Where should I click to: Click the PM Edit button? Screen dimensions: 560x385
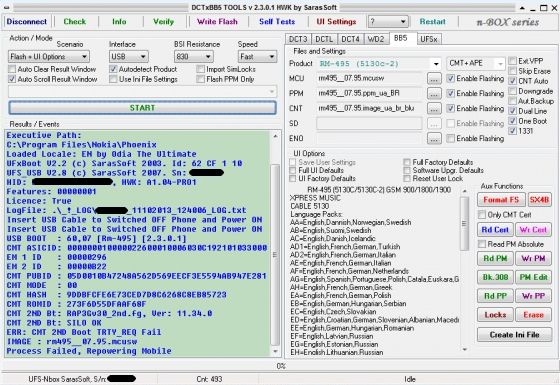point(534,277)
